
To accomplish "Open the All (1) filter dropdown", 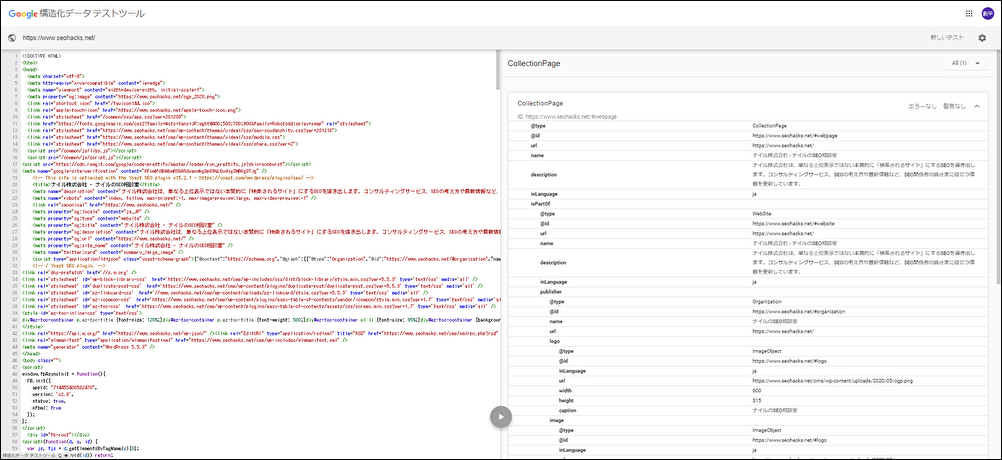I will [x=966, y=63].
